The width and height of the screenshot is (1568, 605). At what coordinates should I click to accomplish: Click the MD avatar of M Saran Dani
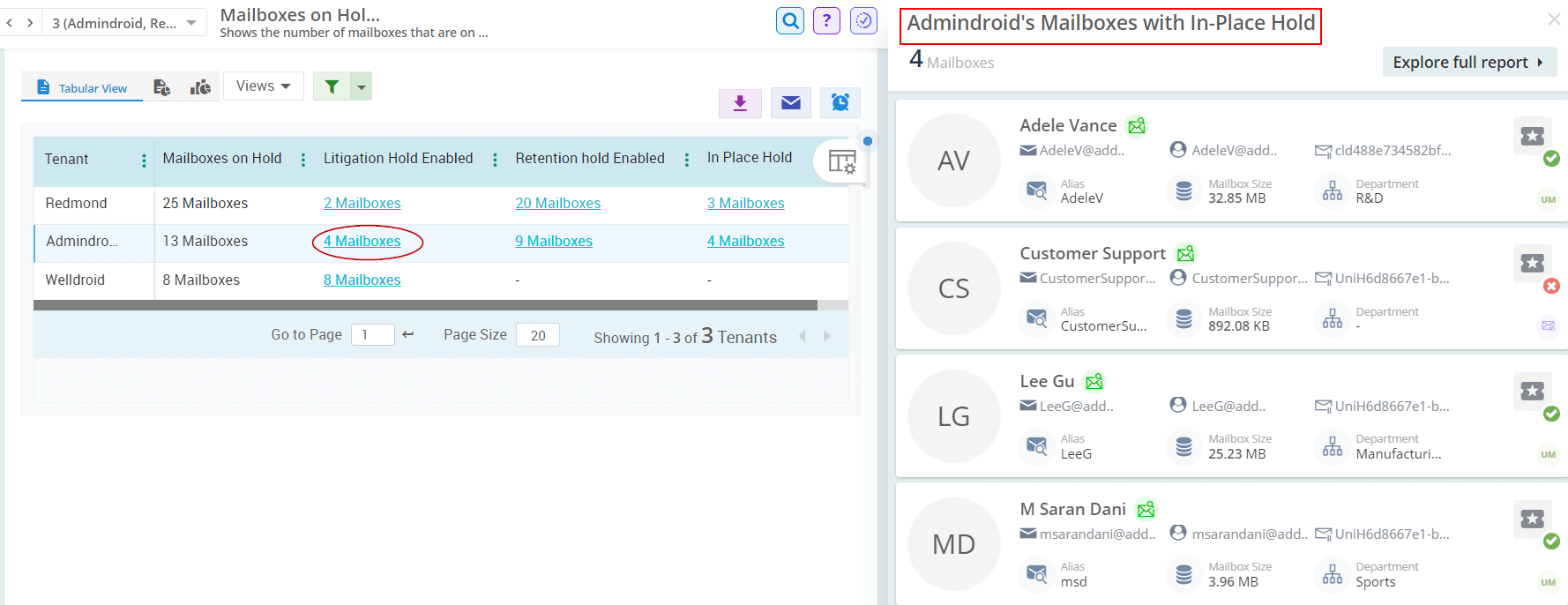[x=954, y=544]
